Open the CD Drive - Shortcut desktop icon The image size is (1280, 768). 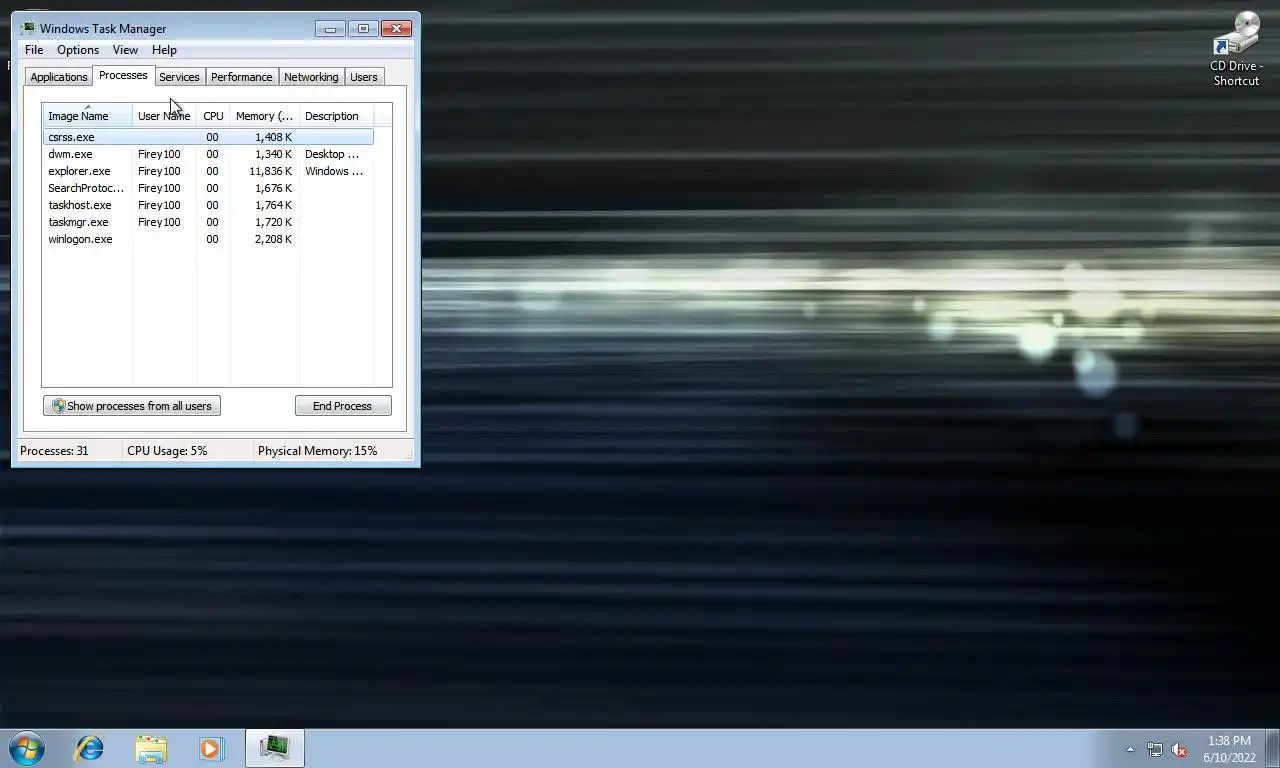(x=1237, y=50)
